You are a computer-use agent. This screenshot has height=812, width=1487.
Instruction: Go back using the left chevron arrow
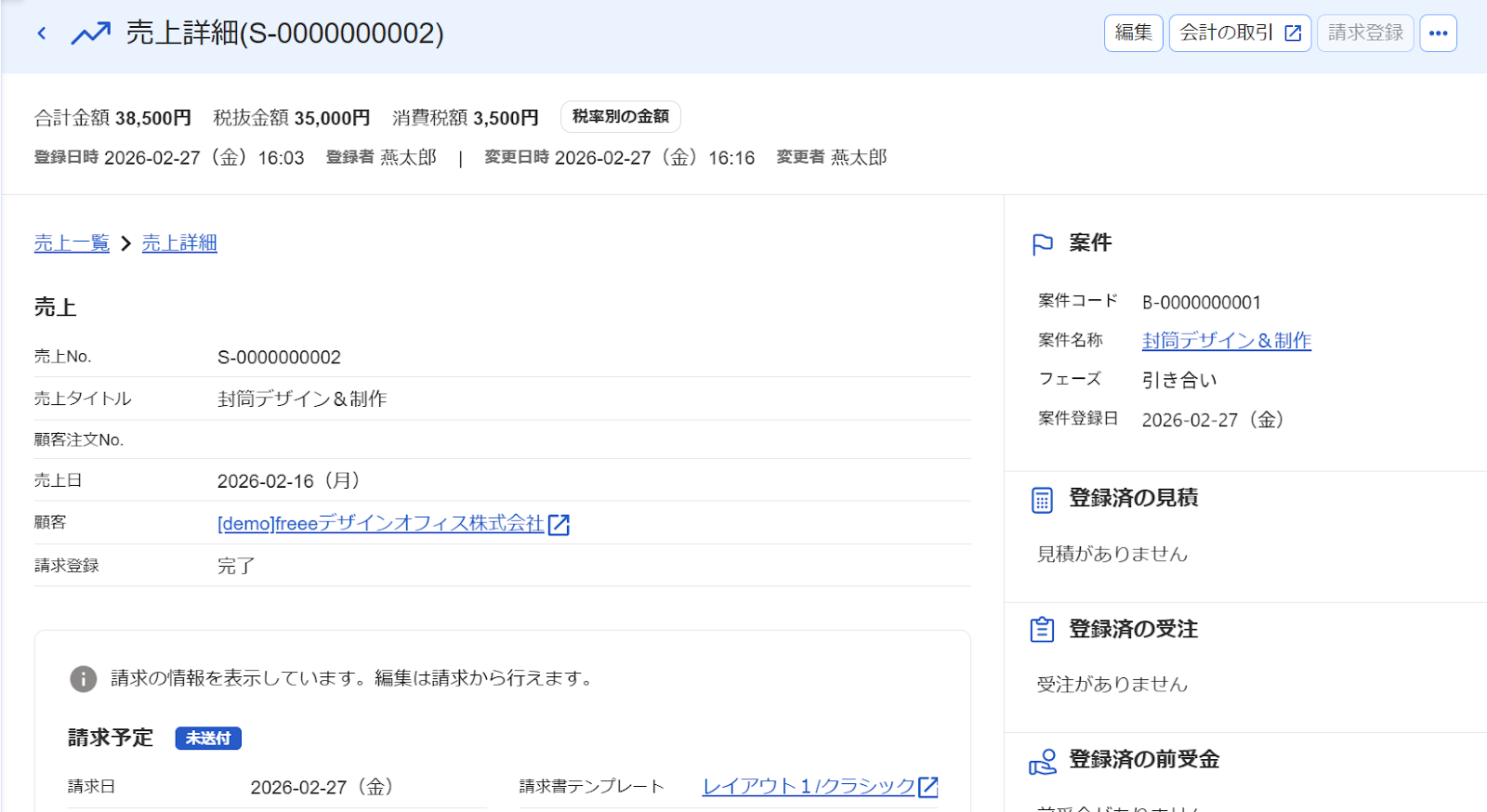42,33
